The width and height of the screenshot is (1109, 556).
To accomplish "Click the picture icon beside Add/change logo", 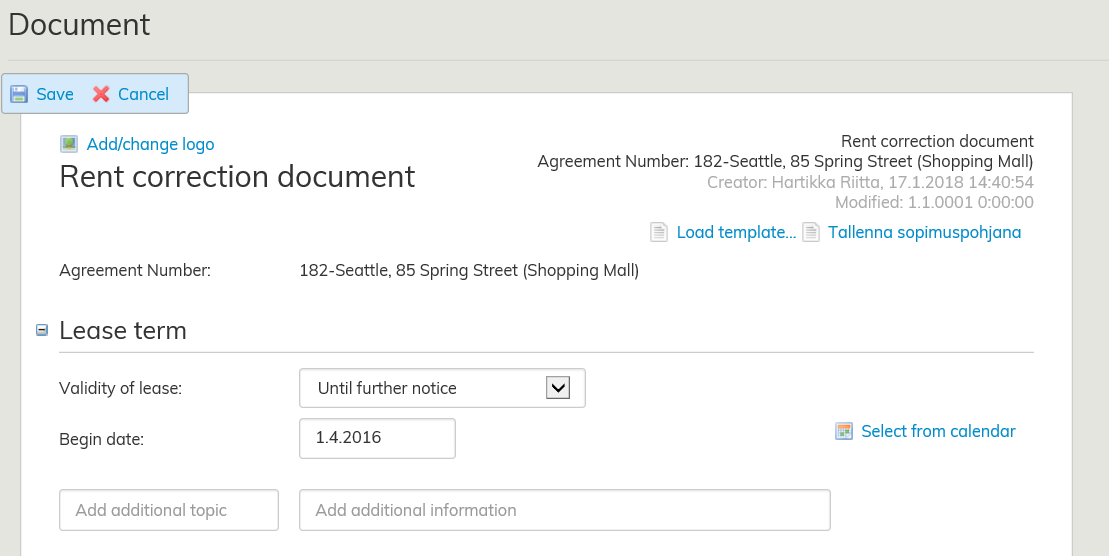I will pos(69,144).
